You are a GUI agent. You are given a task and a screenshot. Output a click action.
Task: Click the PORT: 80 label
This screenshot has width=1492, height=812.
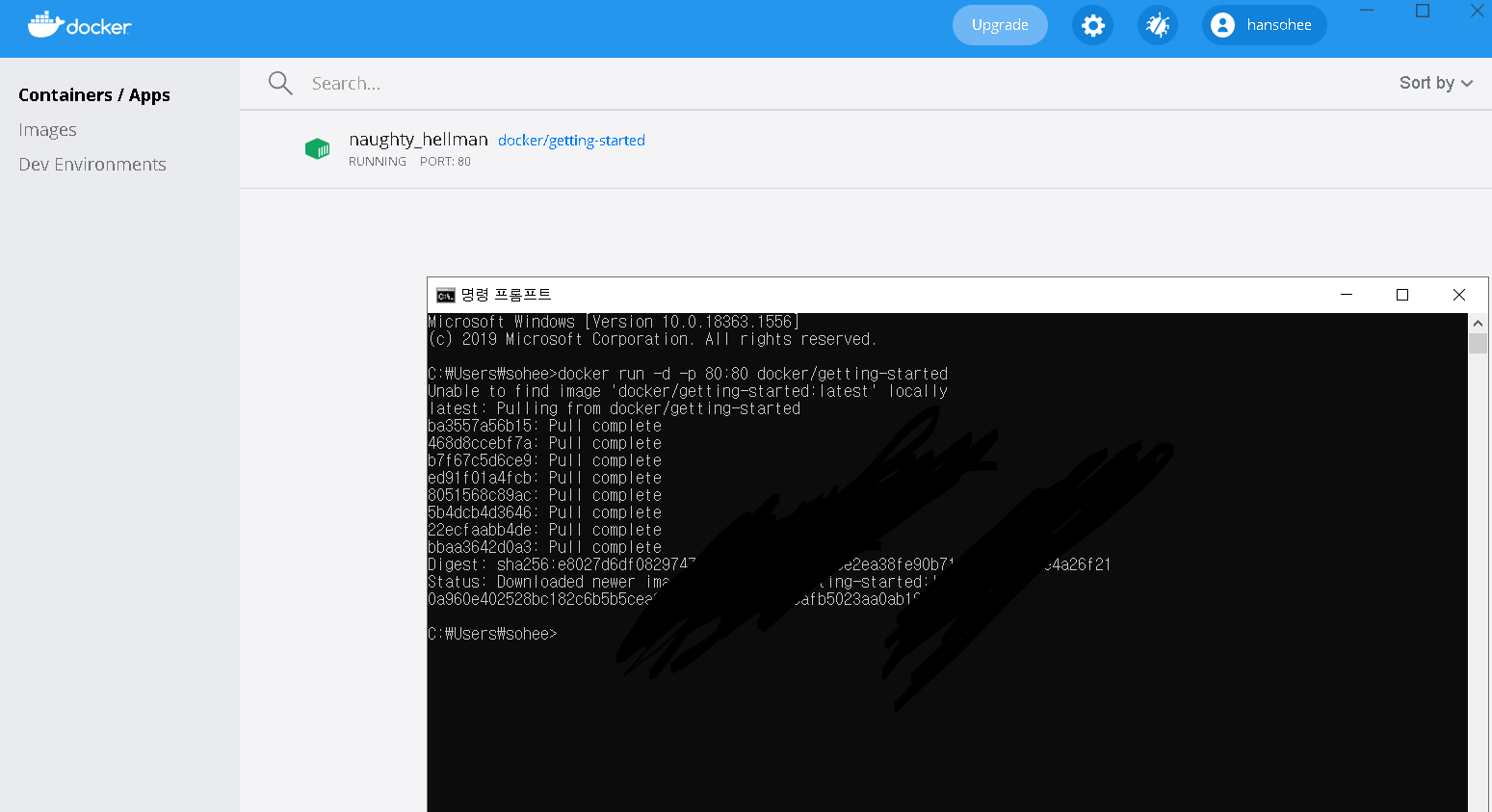tap(445, 162)
